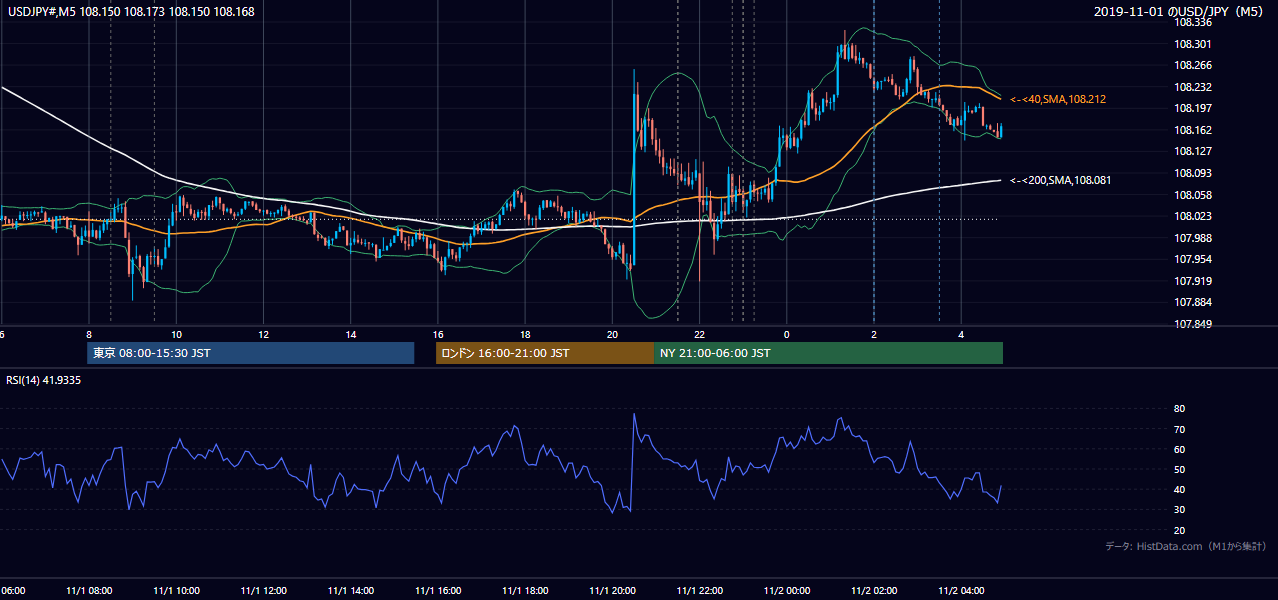This screenshot has height=600, width=1278.
Task: Click the 11/2 02:00 date axis label
Action: [x=873, y=591]
